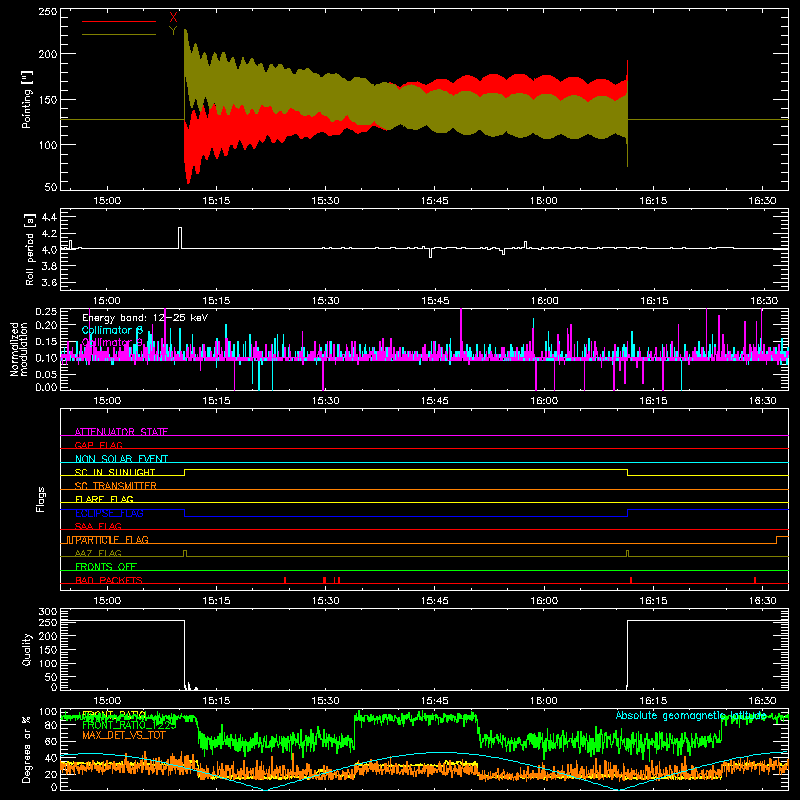
Task: Click the 0.25 tick on modulation axis
Action: 46,312
